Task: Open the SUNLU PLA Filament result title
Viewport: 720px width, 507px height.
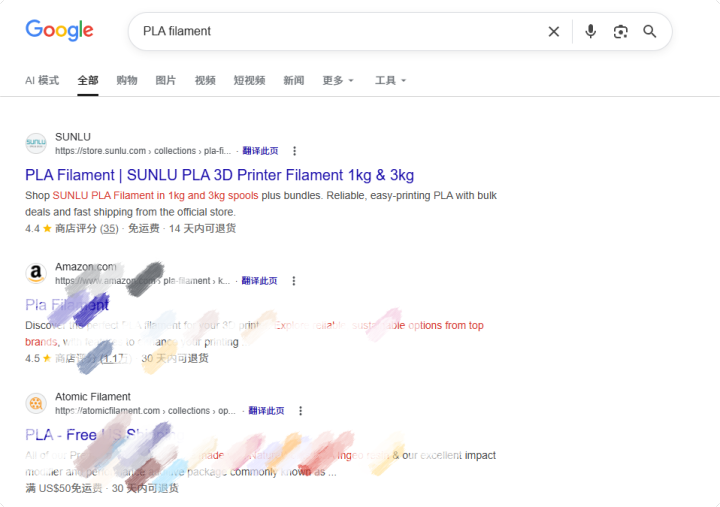Action: pos(219,175)
